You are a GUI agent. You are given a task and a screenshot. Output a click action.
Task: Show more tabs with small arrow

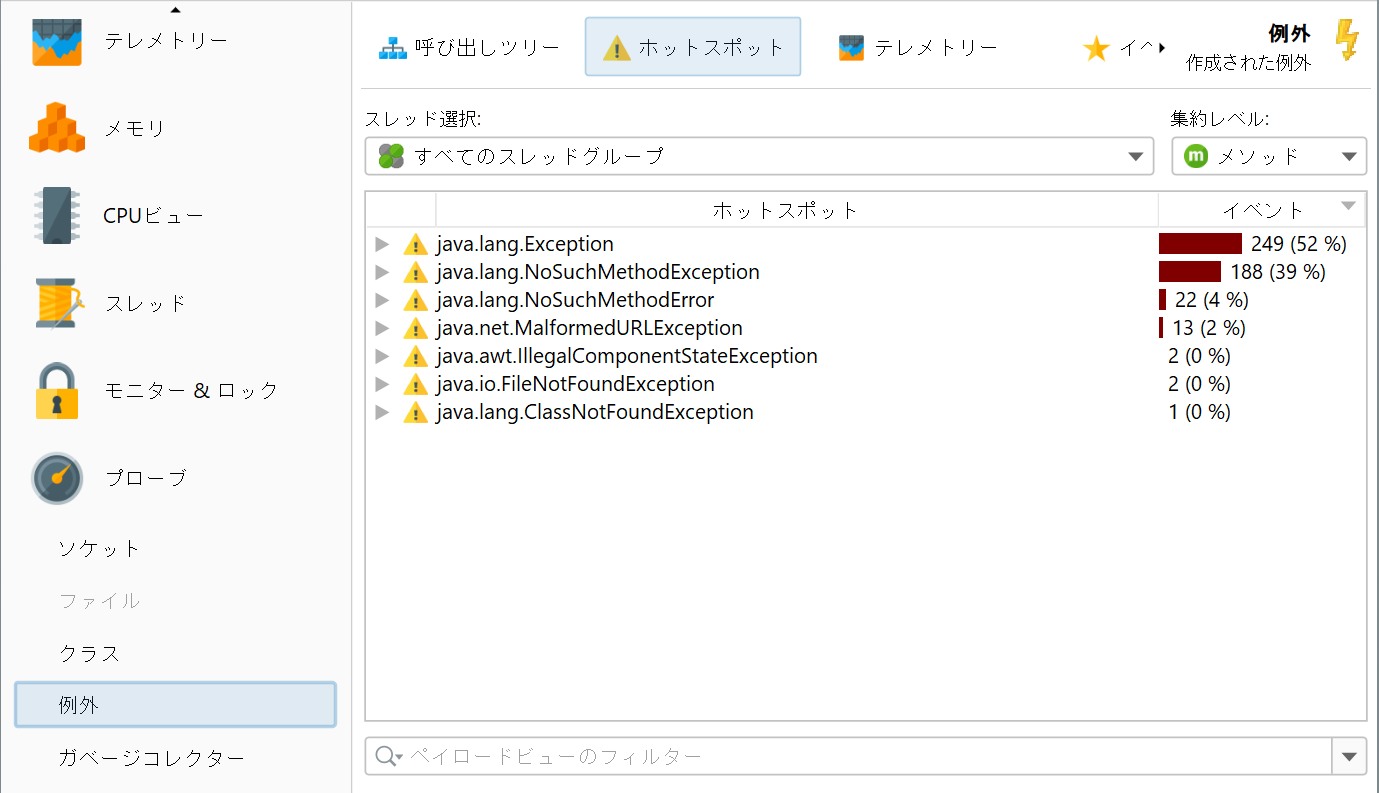tap(1163, 47)
